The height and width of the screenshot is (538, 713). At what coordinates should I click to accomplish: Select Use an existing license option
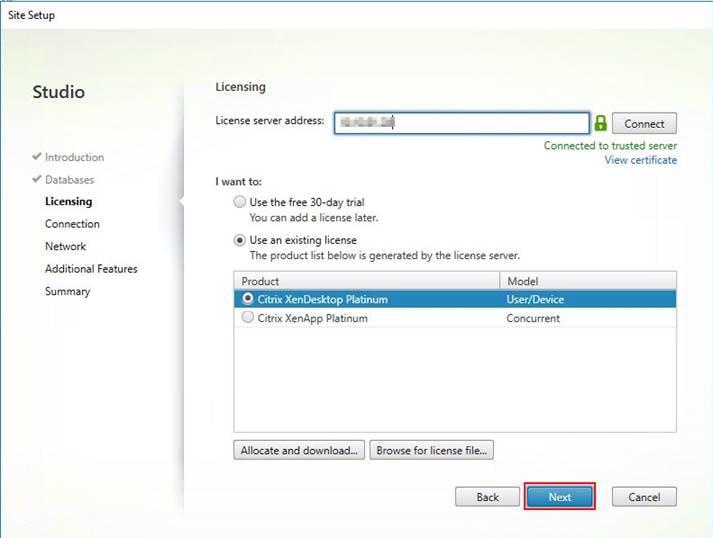pos(240,240)
